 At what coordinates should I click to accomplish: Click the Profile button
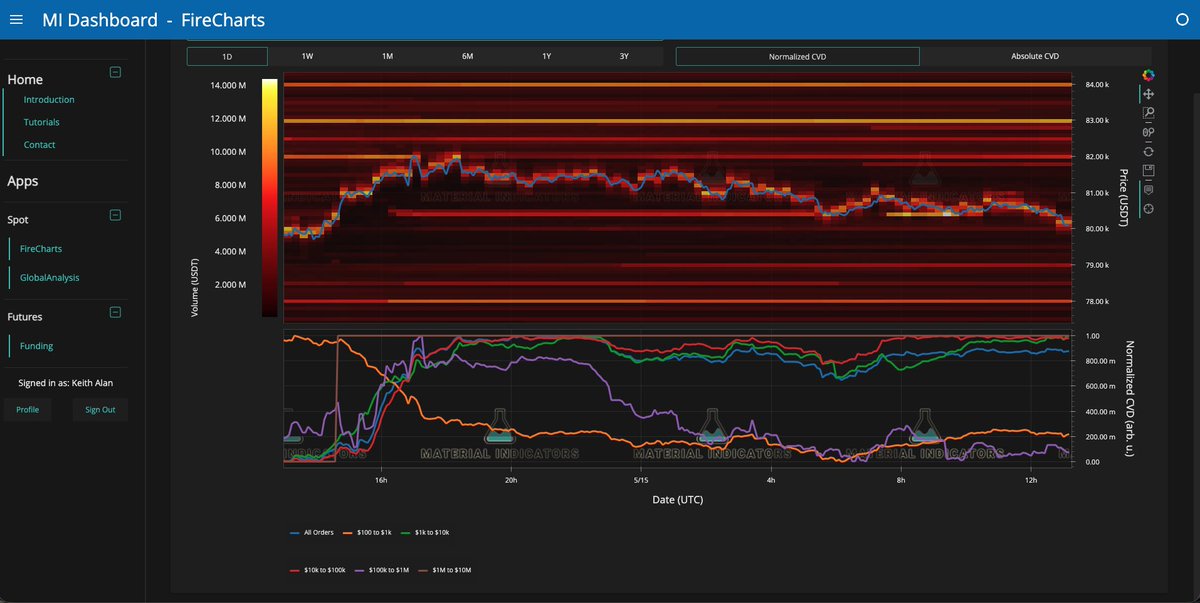[28, 409]
